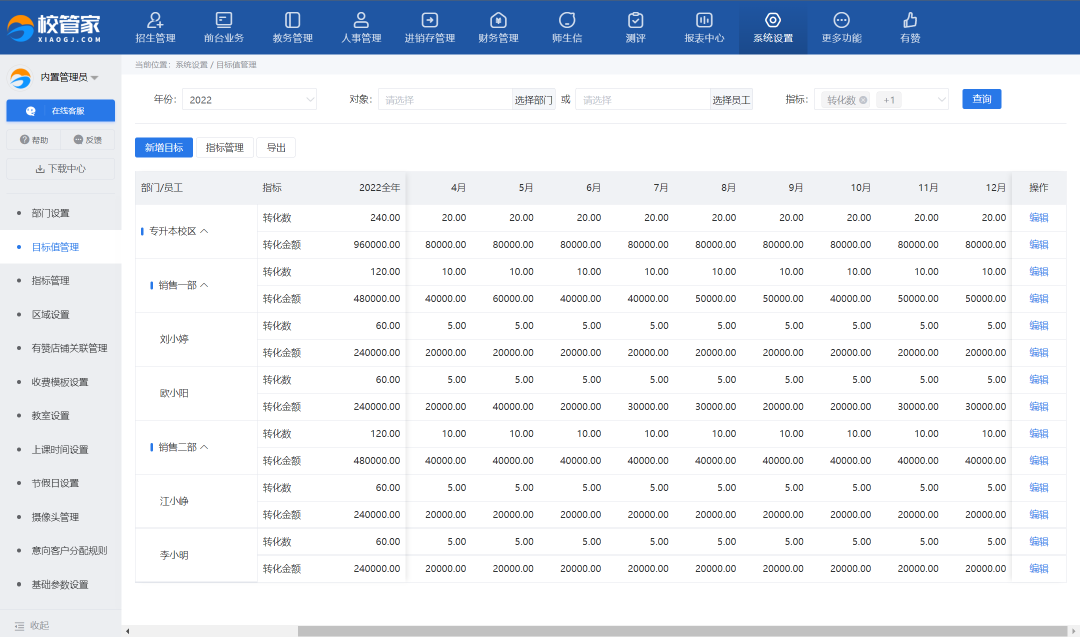Open the 招生管理 module icon
Screen dimensions: 1080x637
point(155,21)
